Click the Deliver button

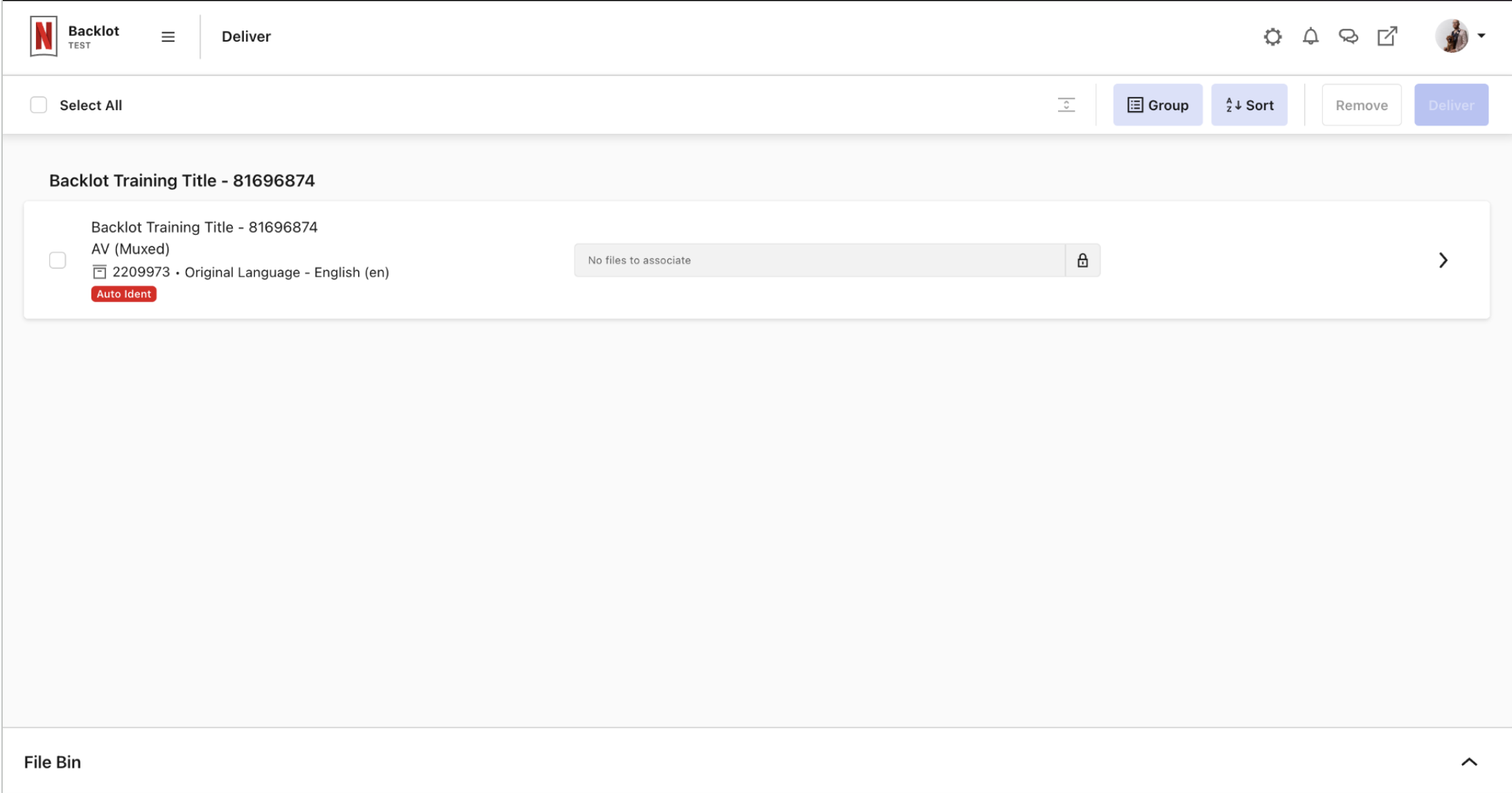(1451, 105)
